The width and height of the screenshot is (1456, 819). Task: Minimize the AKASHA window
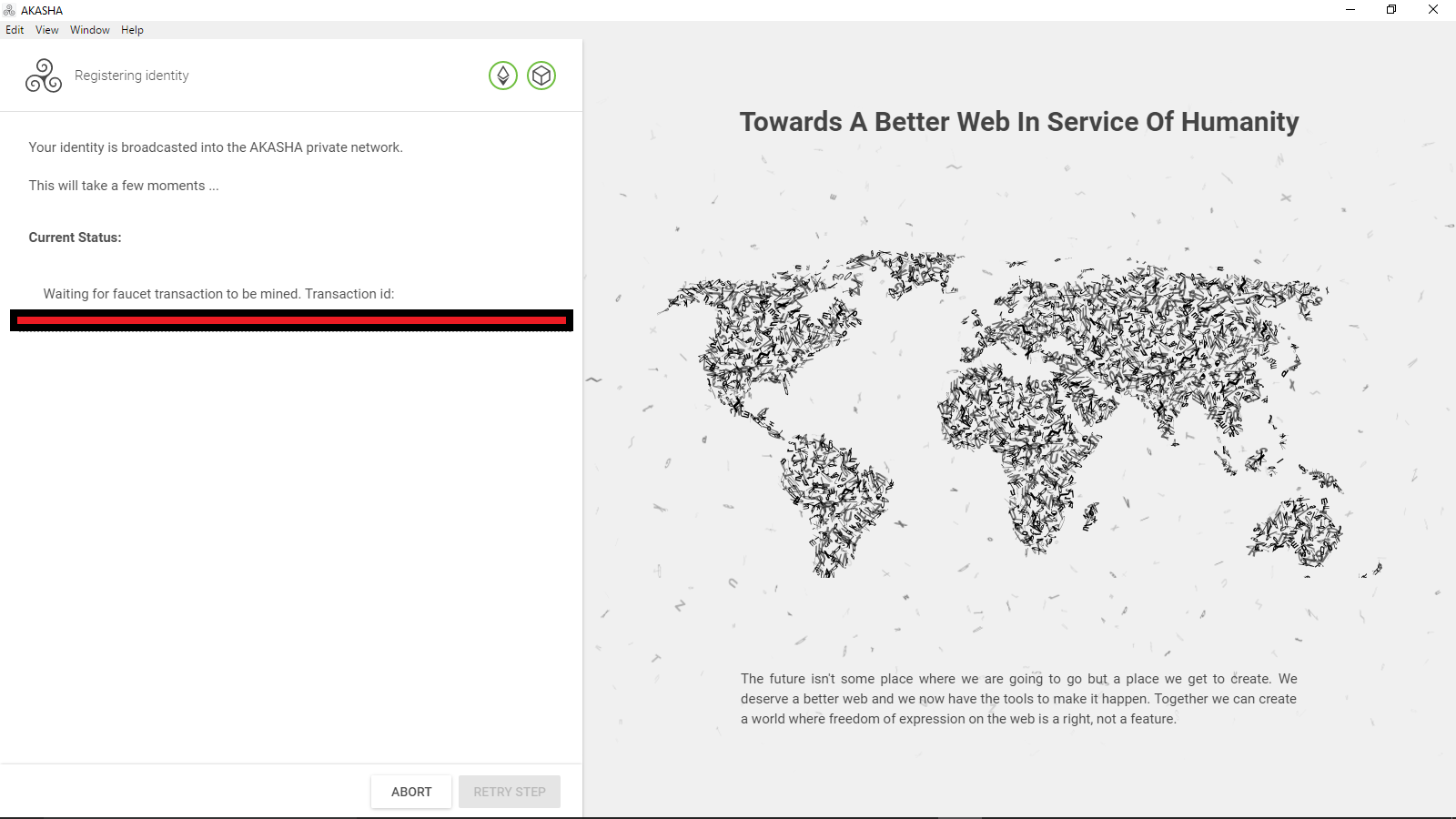[x=1350, y=10]
